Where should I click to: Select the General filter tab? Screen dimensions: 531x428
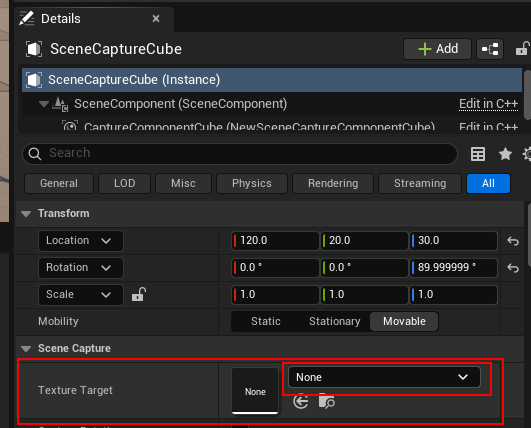[x=59, y=184]
